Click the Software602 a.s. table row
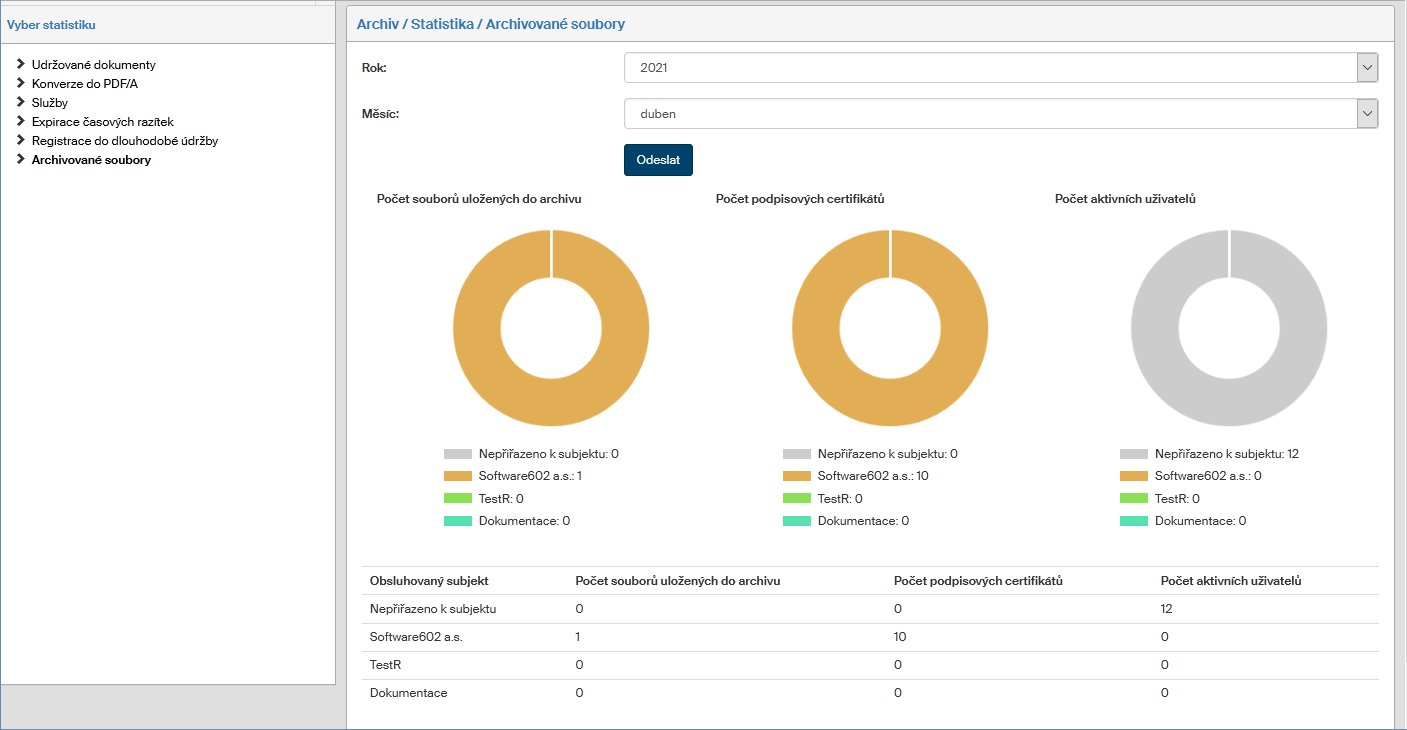This screenshot has height=730, width=1407. 416,637
